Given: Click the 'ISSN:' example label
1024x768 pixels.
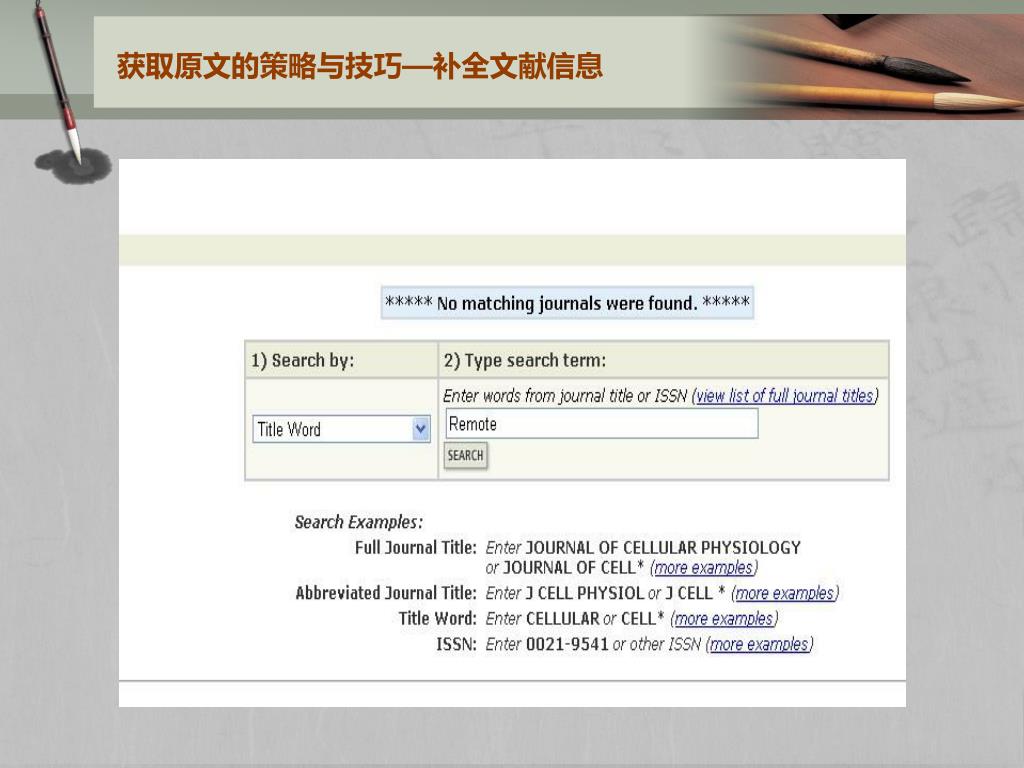Looking at the screenshot, I should [456, 644].
